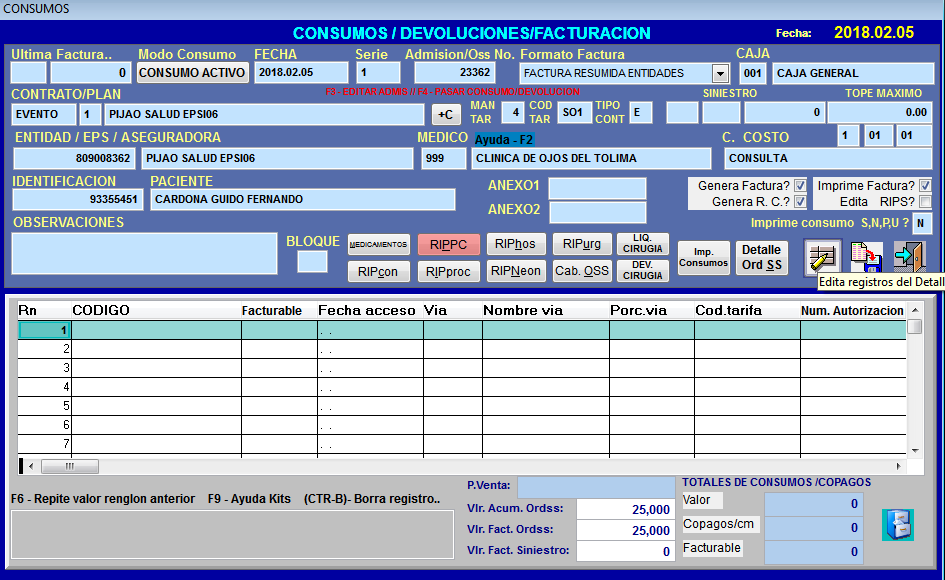Click the MEDICAMENTOS button
This screenshot has height=580, width=945.
coord(378,244)
